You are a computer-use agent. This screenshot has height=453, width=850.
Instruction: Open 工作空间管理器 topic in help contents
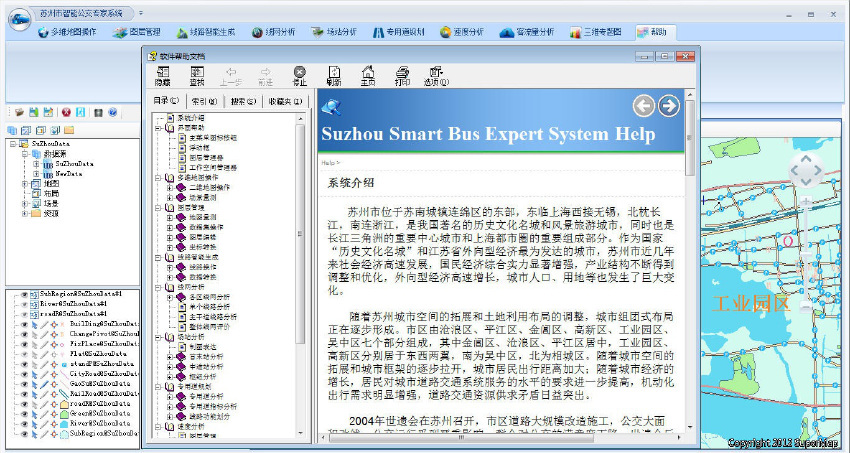(213, 167)
